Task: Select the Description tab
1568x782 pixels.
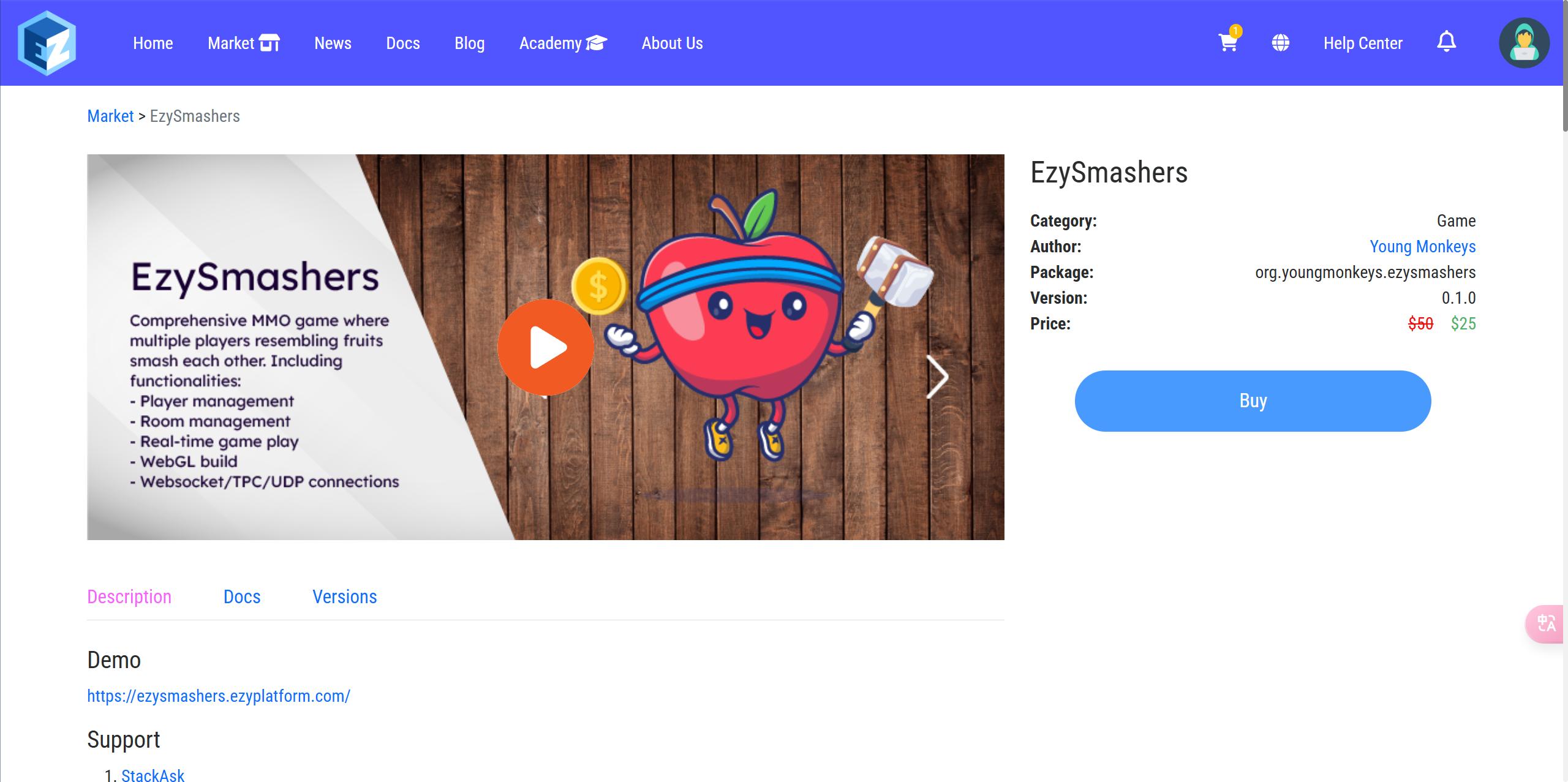Action: [129, 597]
